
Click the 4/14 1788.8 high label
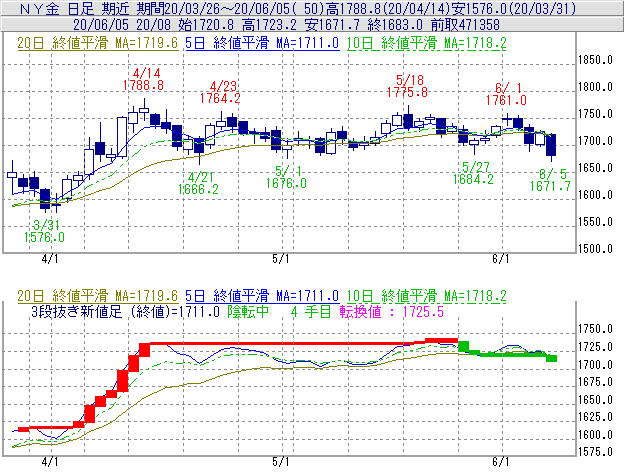[x=143, y=79]
